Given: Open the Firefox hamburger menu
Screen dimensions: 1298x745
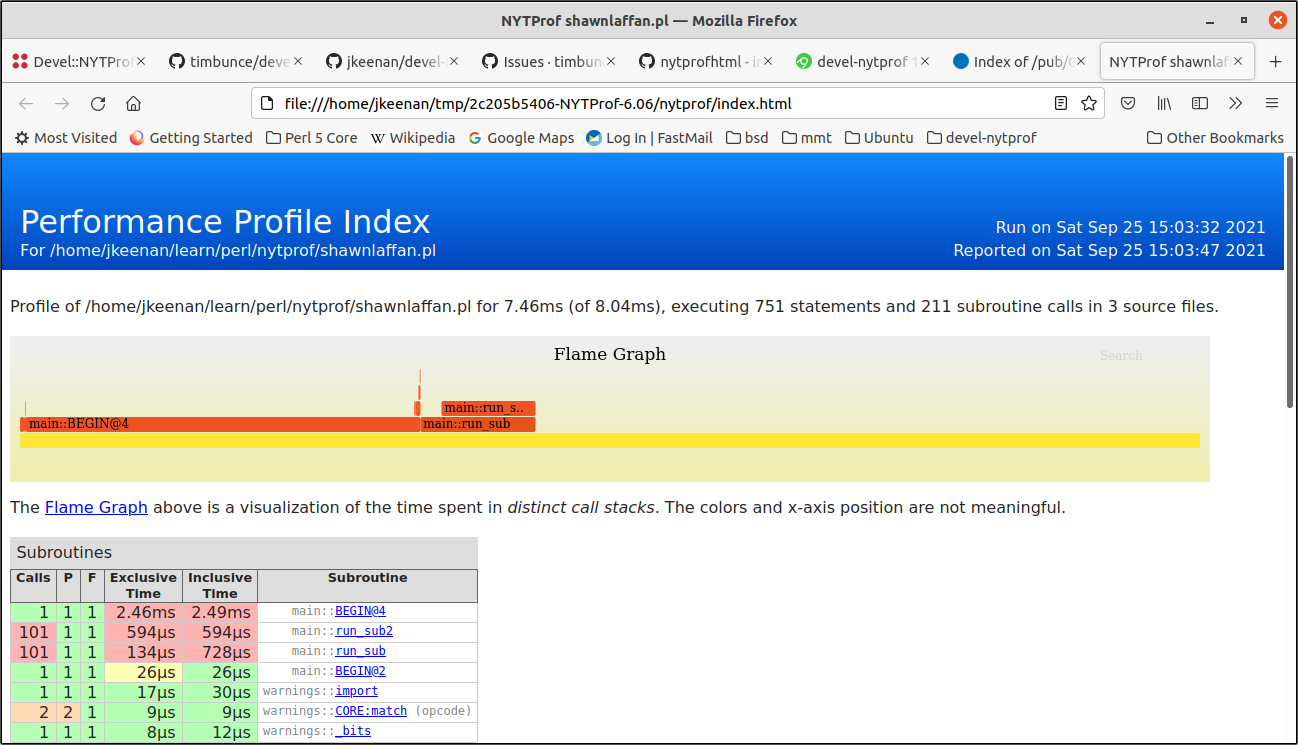Looking at the screenshot, I should [1272, 103].
